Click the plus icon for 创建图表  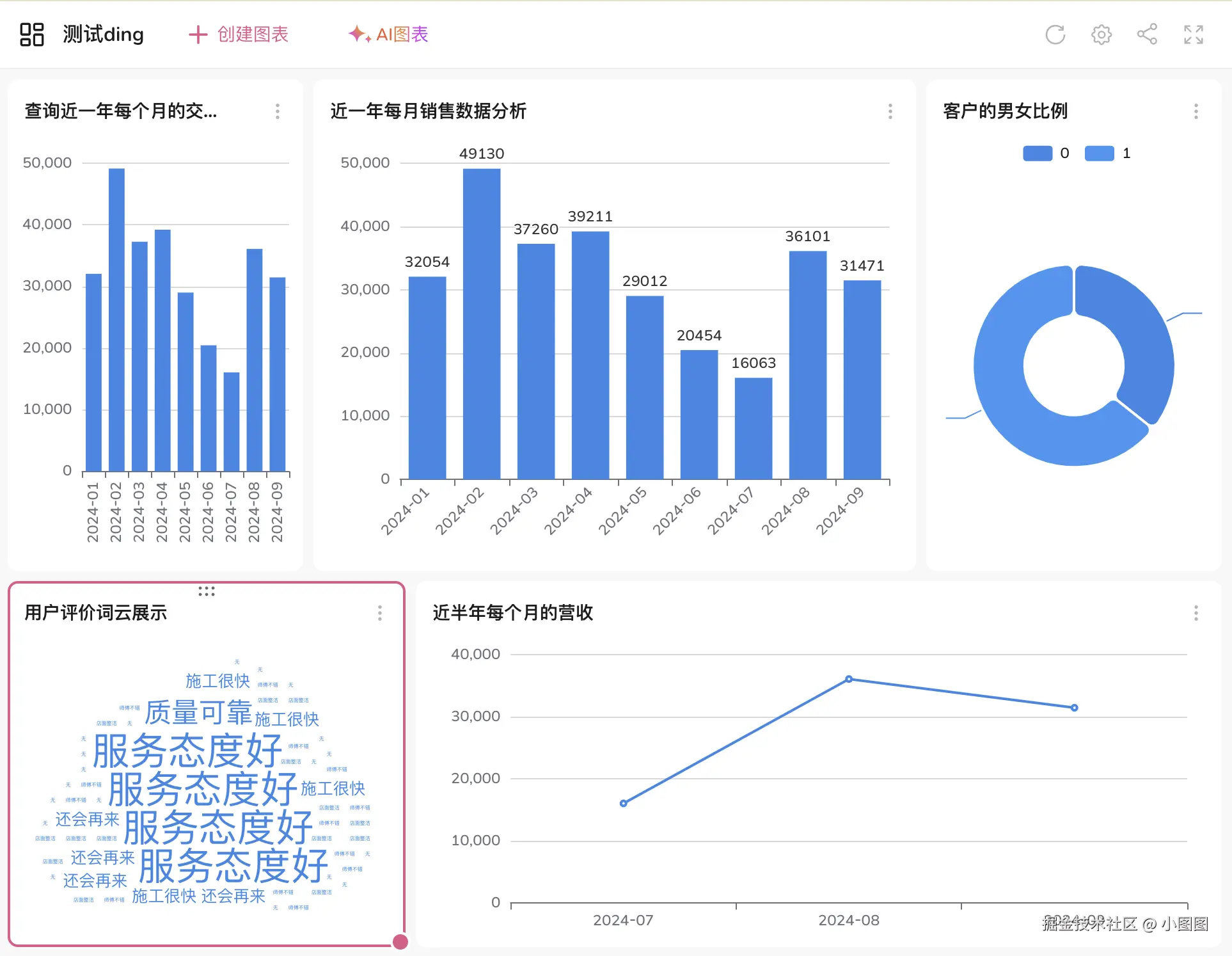pyautogui.click(x=198, y=35)
